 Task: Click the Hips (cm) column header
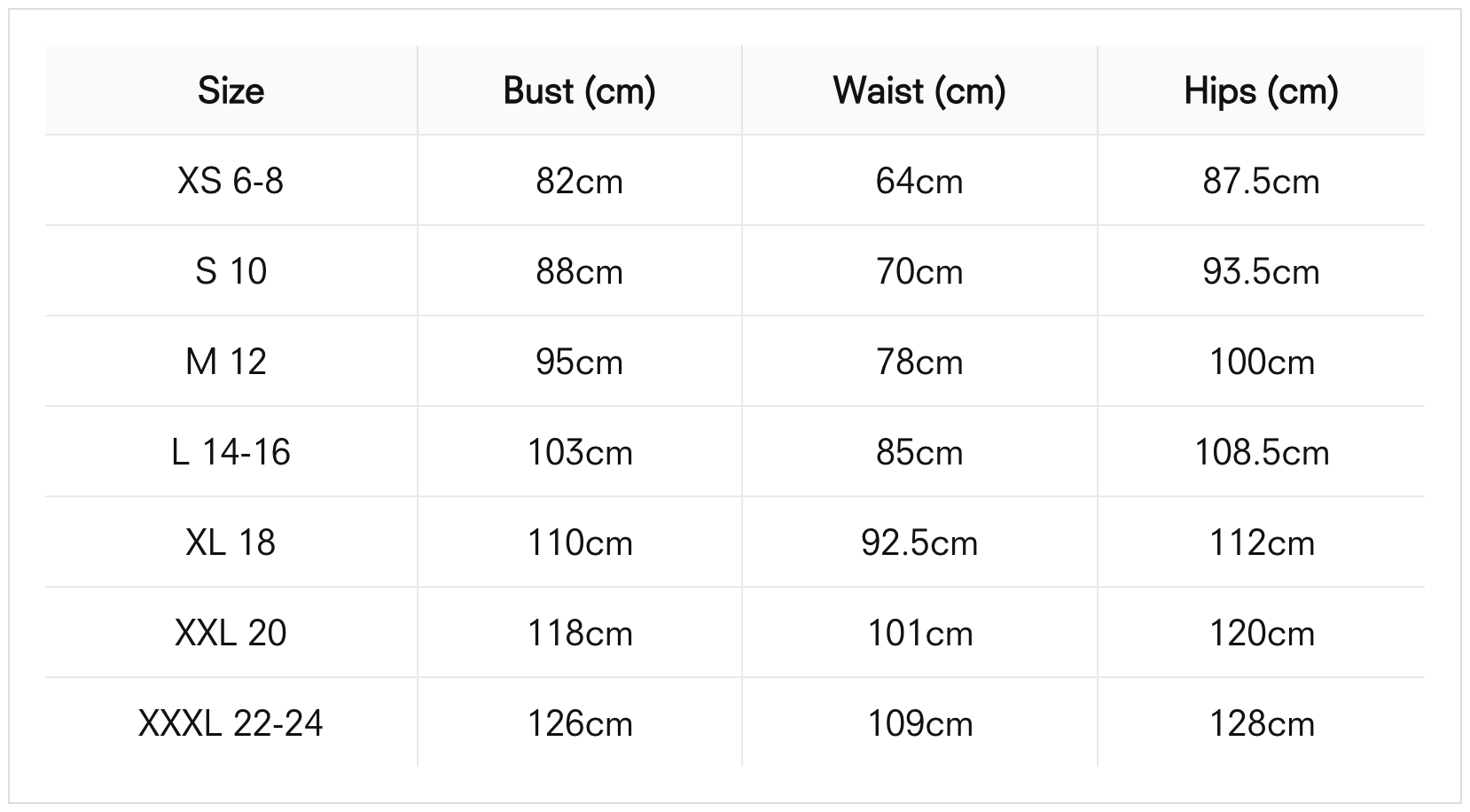1261,90
